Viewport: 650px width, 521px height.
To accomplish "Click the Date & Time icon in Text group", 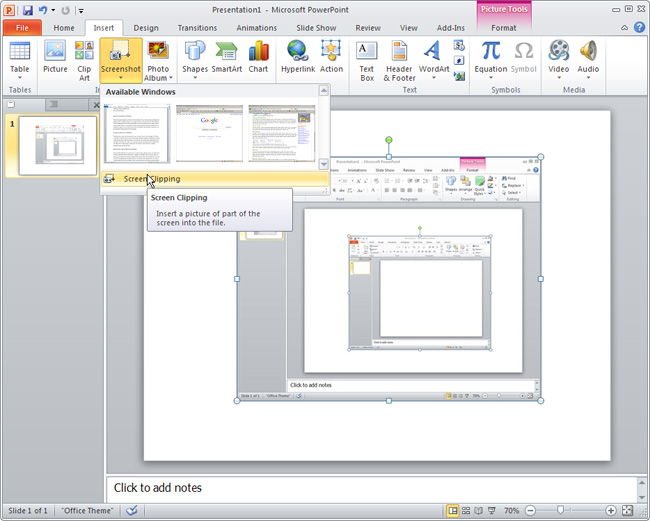I will point(459,45).
